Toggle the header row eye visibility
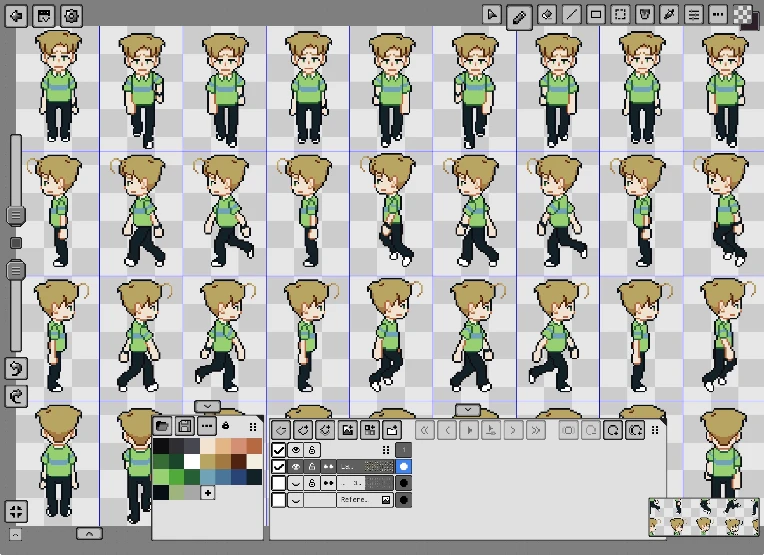The width and height of the screenshot is (764, 555). [295, 450]
